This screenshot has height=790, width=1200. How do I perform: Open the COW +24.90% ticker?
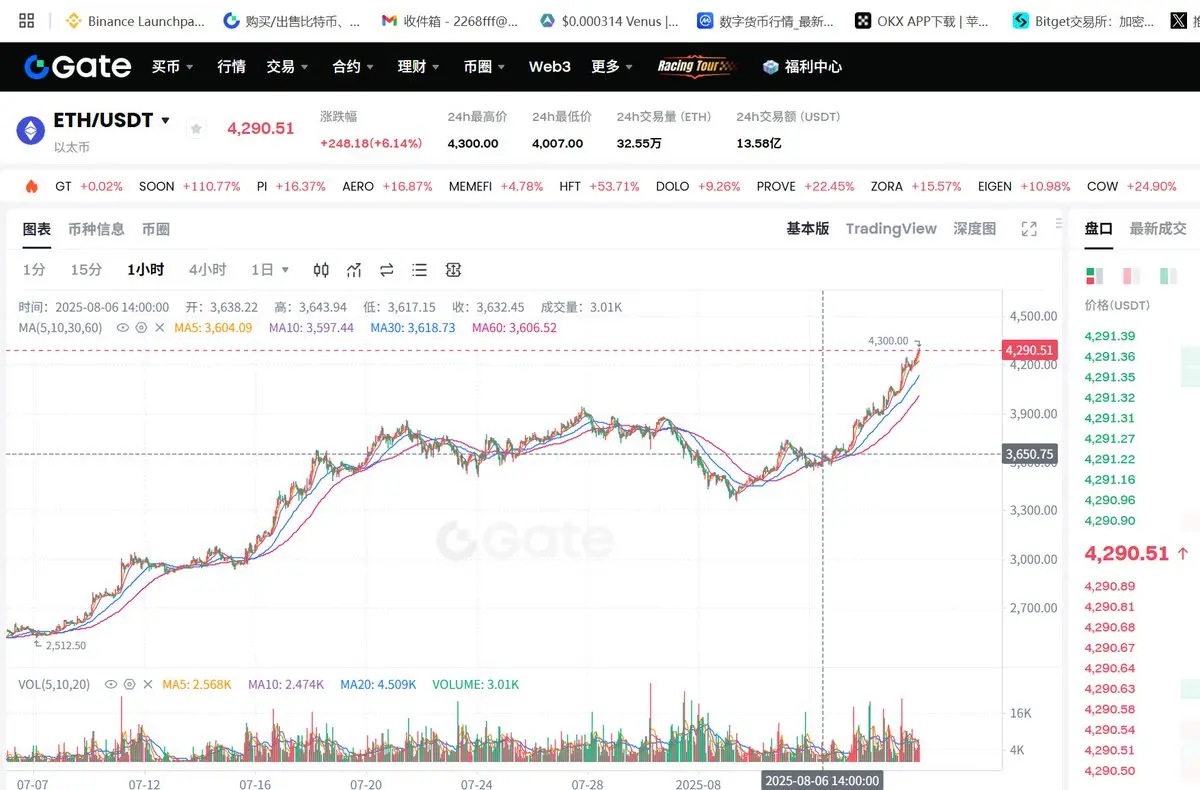1131,187
